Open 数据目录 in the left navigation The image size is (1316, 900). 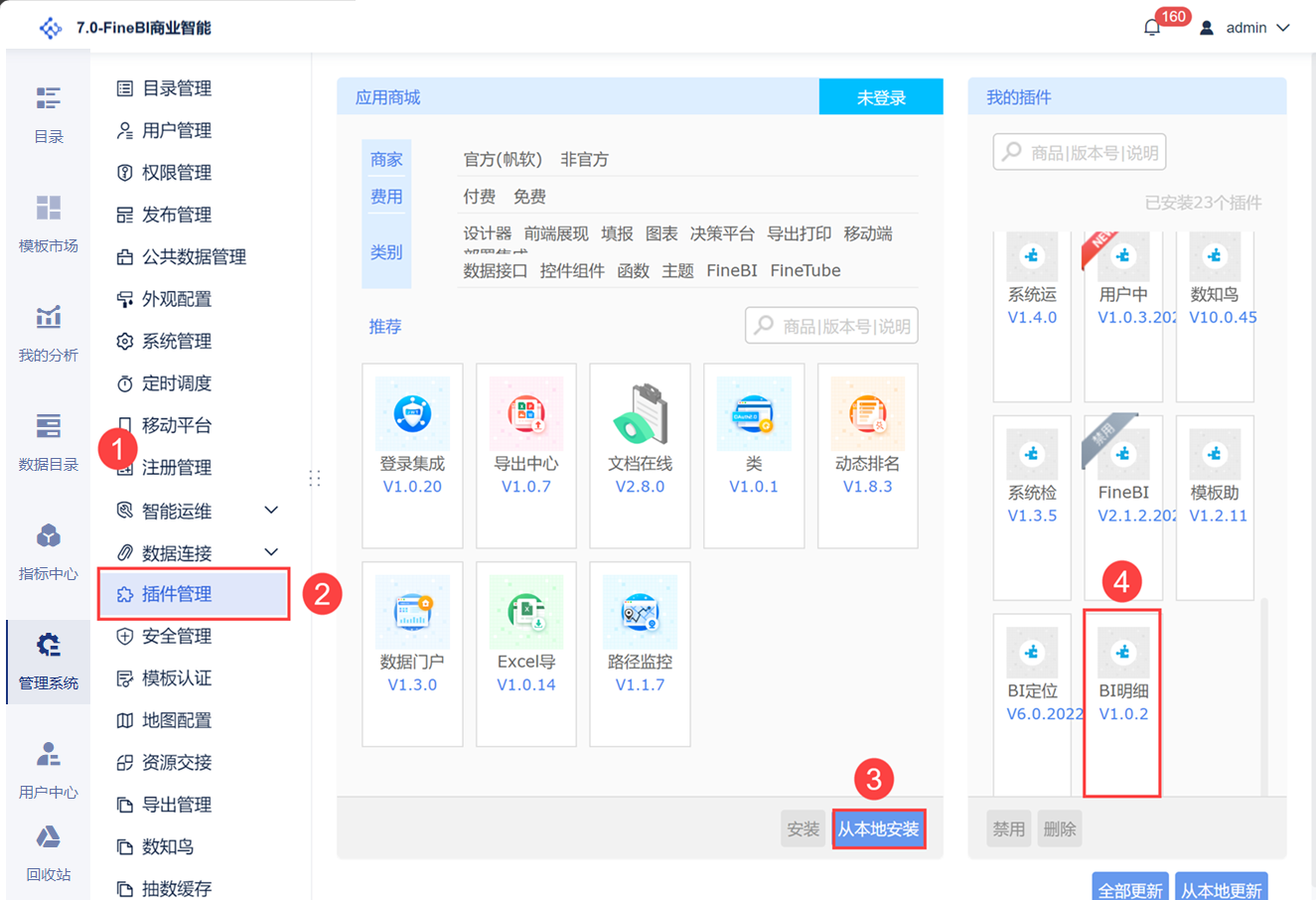pos(48,443)
